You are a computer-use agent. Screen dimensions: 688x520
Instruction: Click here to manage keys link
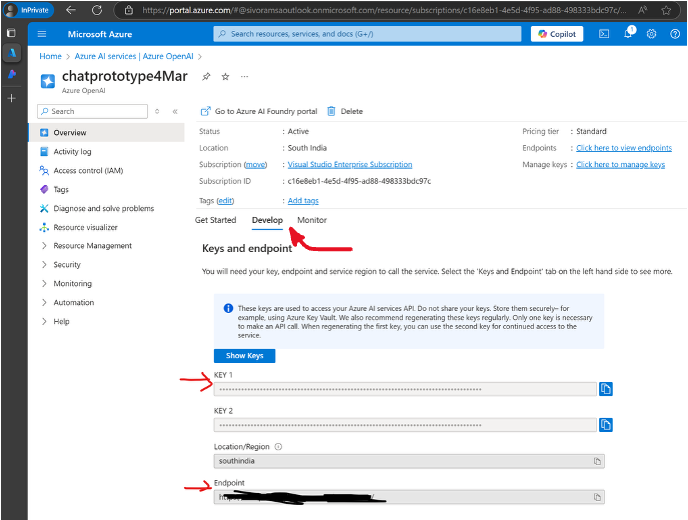620,165
